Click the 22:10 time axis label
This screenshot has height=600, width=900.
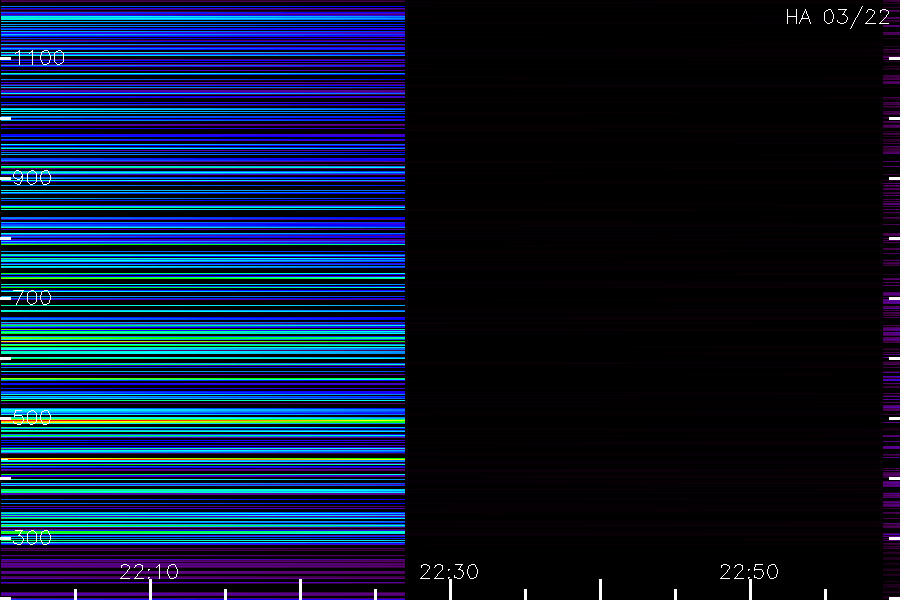(149, 572)
